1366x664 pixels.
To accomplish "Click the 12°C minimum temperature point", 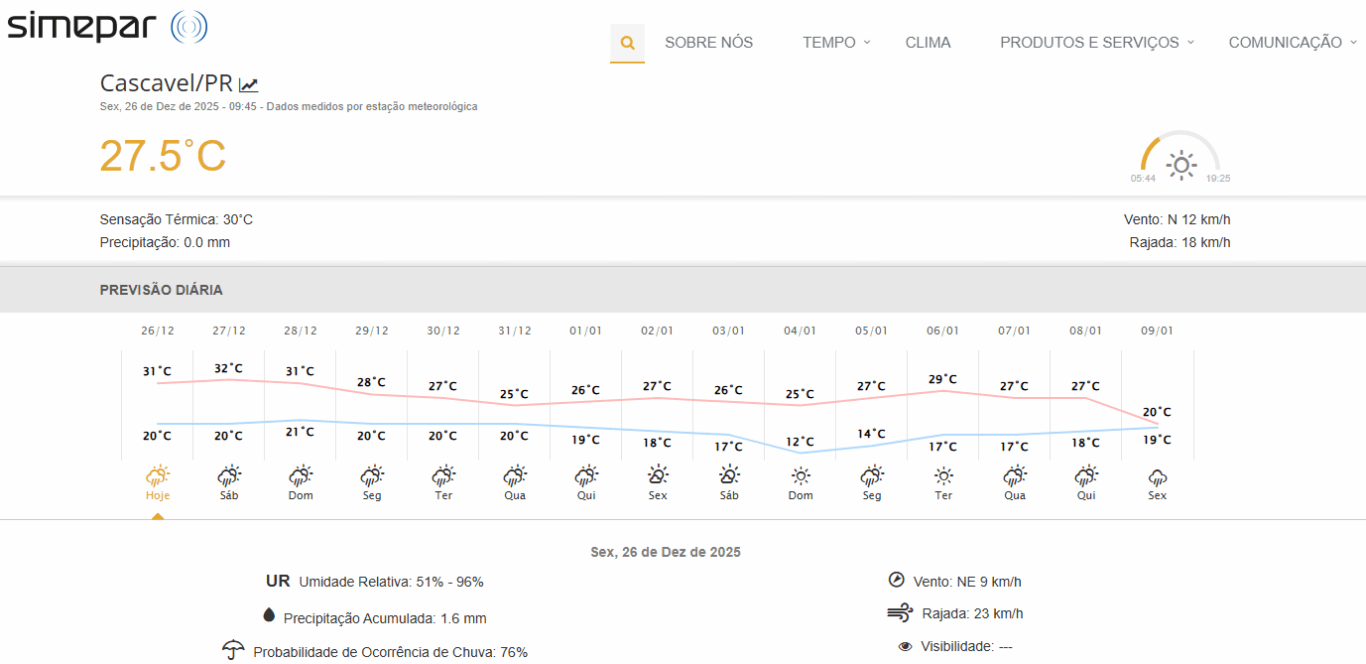I will tap(800, 442).
